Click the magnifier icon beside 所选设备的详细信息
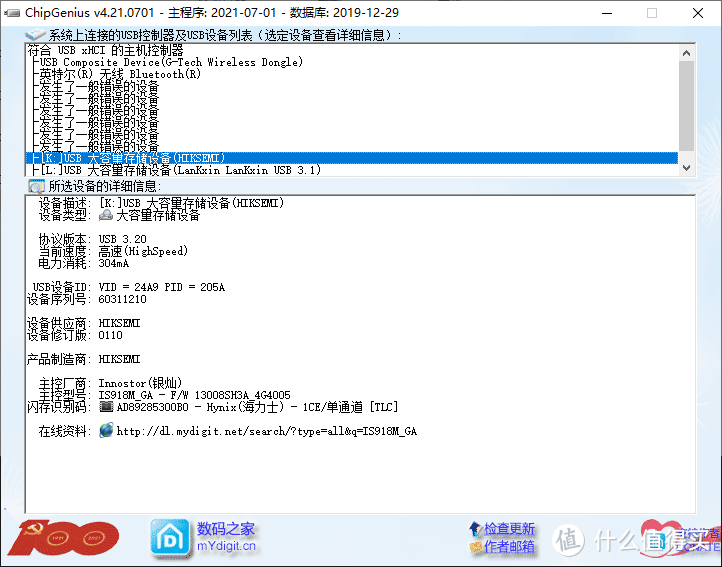Viewport: 722px width, 567px height. point(36,187)
